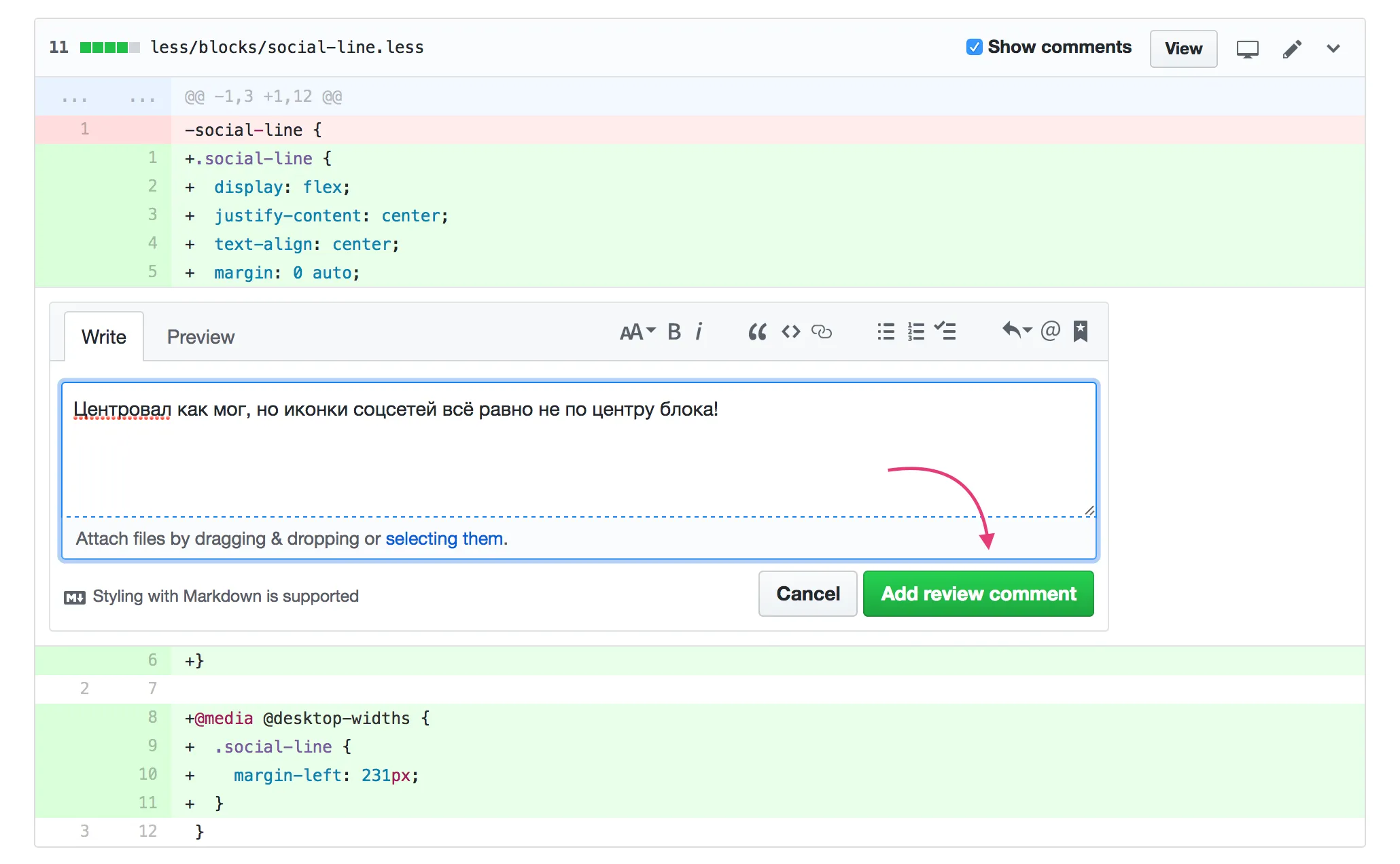Switch to the Preview tab

tap(200, 337)
